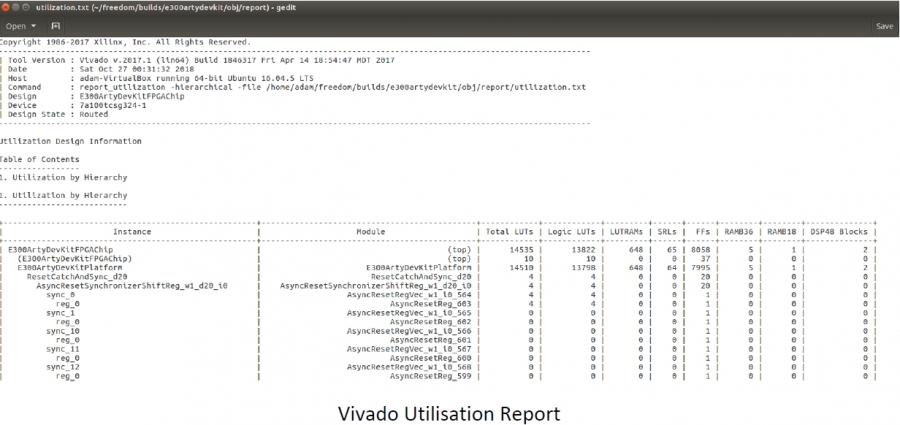Screen dimensions: 900x425
Task: Click AsyncResetSynchronizerShiftReg_w1_d20_i0 in the Module column
Action: click(376, 285)
